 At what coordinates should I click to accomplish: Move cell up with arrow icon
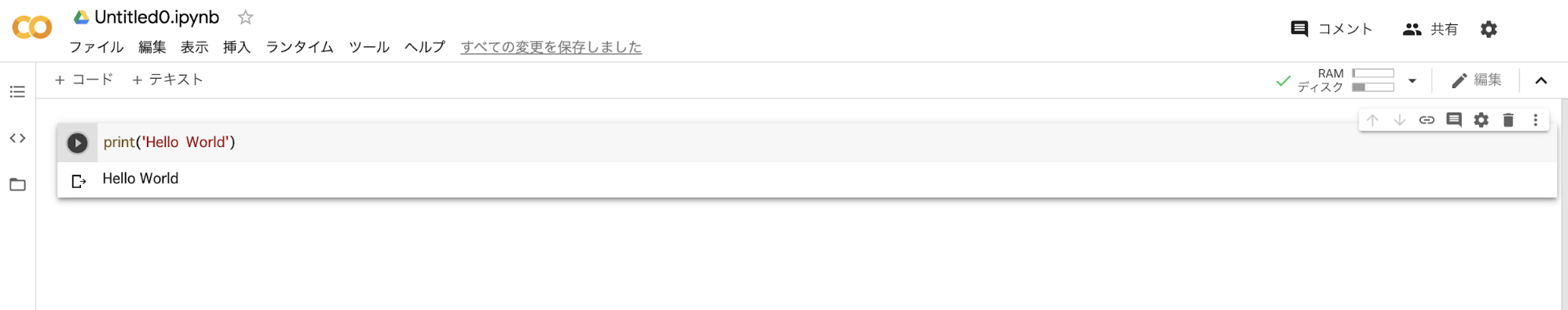point(1372,120)
